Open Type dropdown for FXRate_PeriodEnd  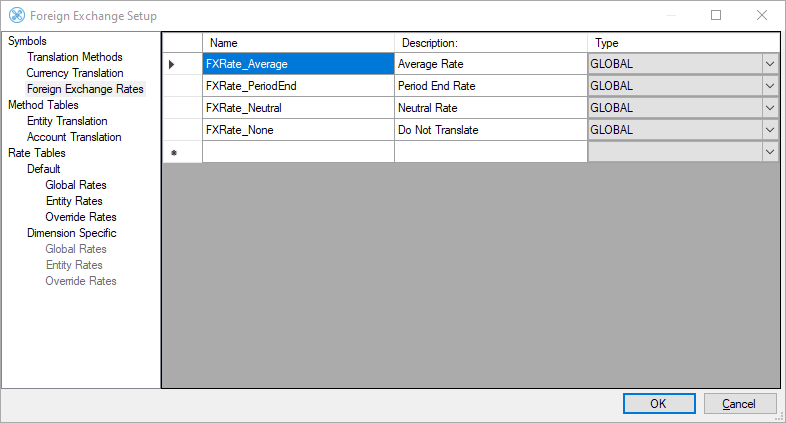769,86
